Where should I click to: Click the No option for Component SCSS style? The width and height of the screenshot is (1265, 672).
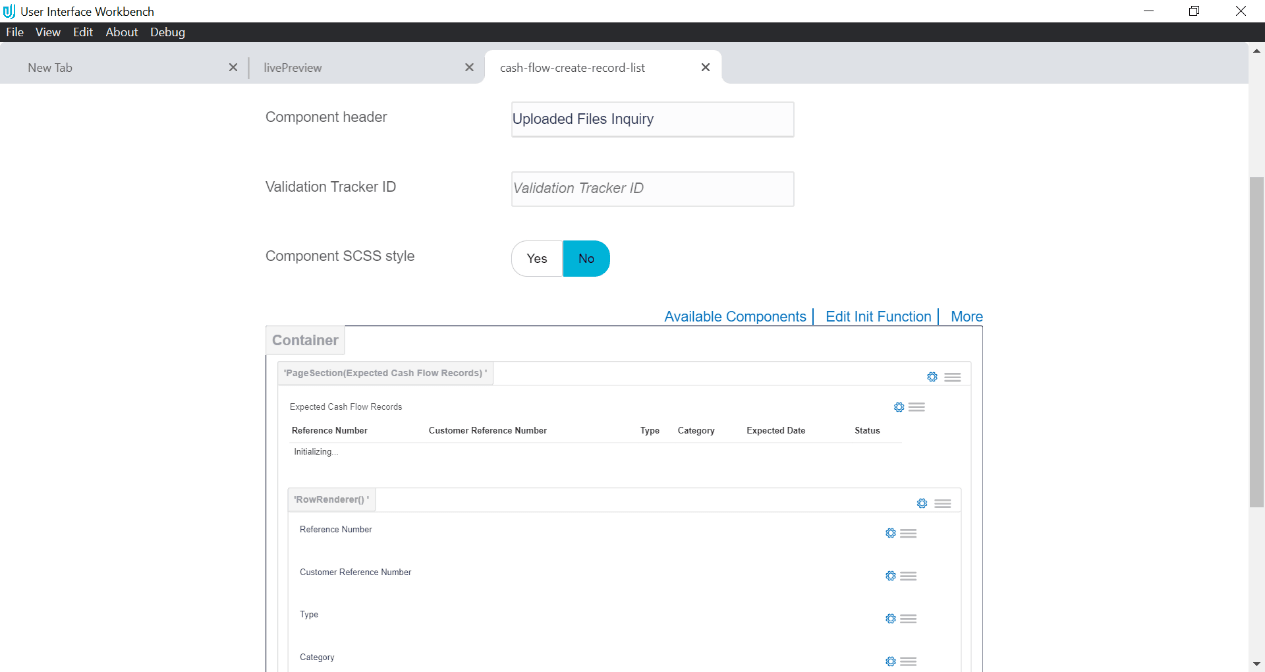pyautogui.click(x=586, y=258)
